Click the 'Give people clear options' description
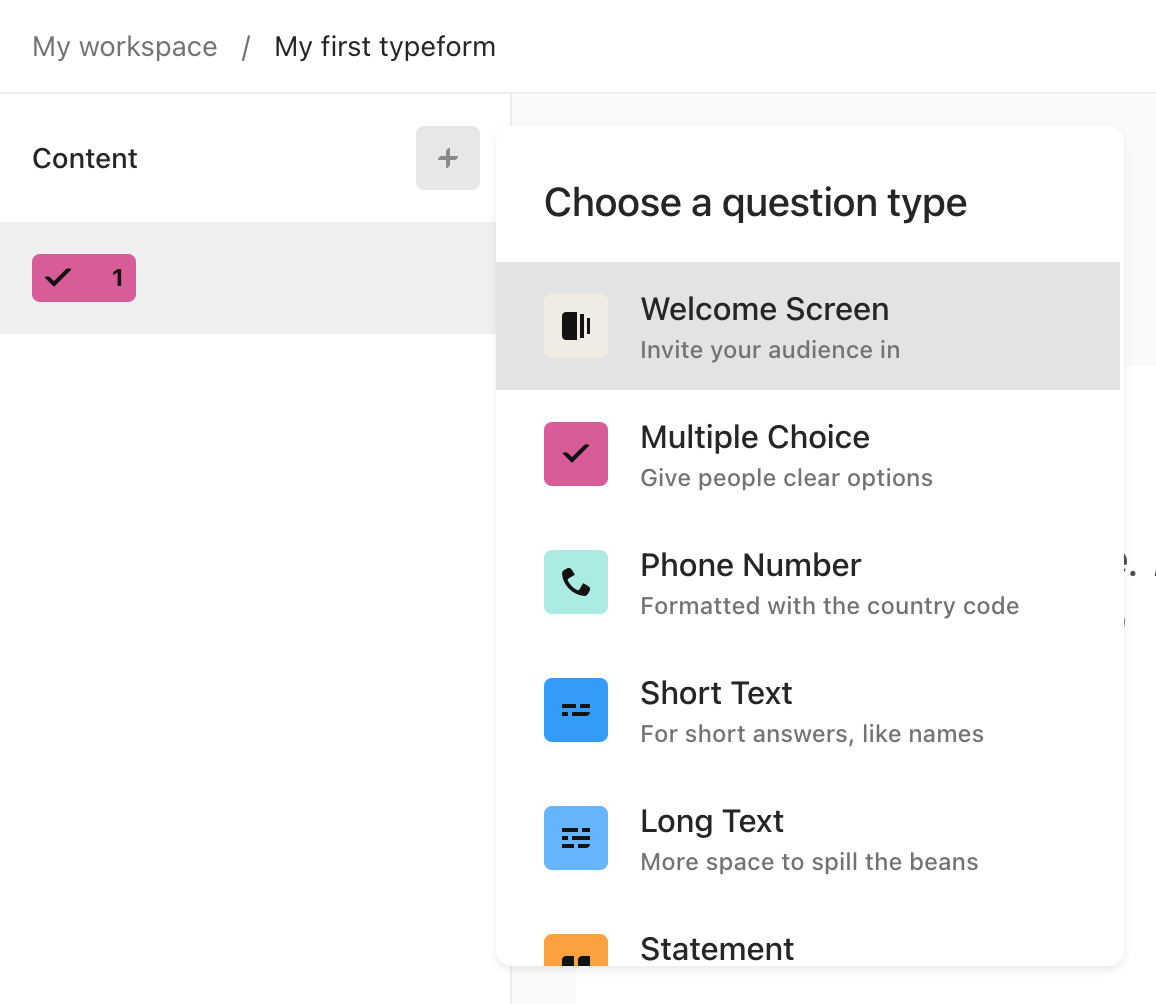Screen dimensions: 1156x1004 point(786,478)
